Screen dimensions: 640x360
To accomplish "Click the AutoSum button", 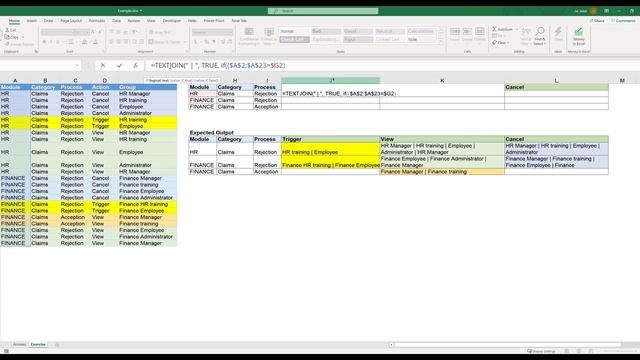I will (x=502, y=29).
